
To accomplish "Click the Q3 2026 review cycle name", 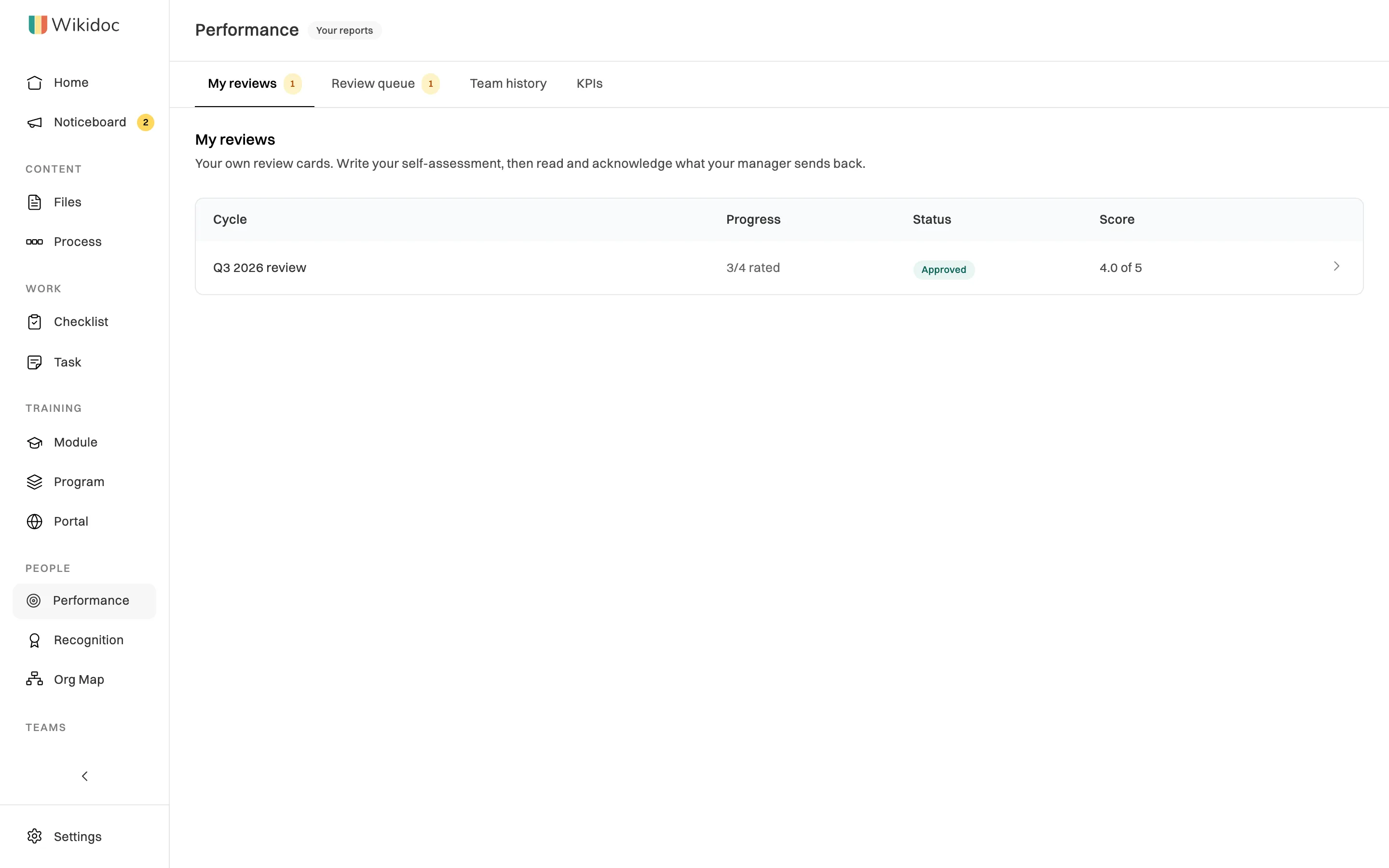I will pos(259,268).
